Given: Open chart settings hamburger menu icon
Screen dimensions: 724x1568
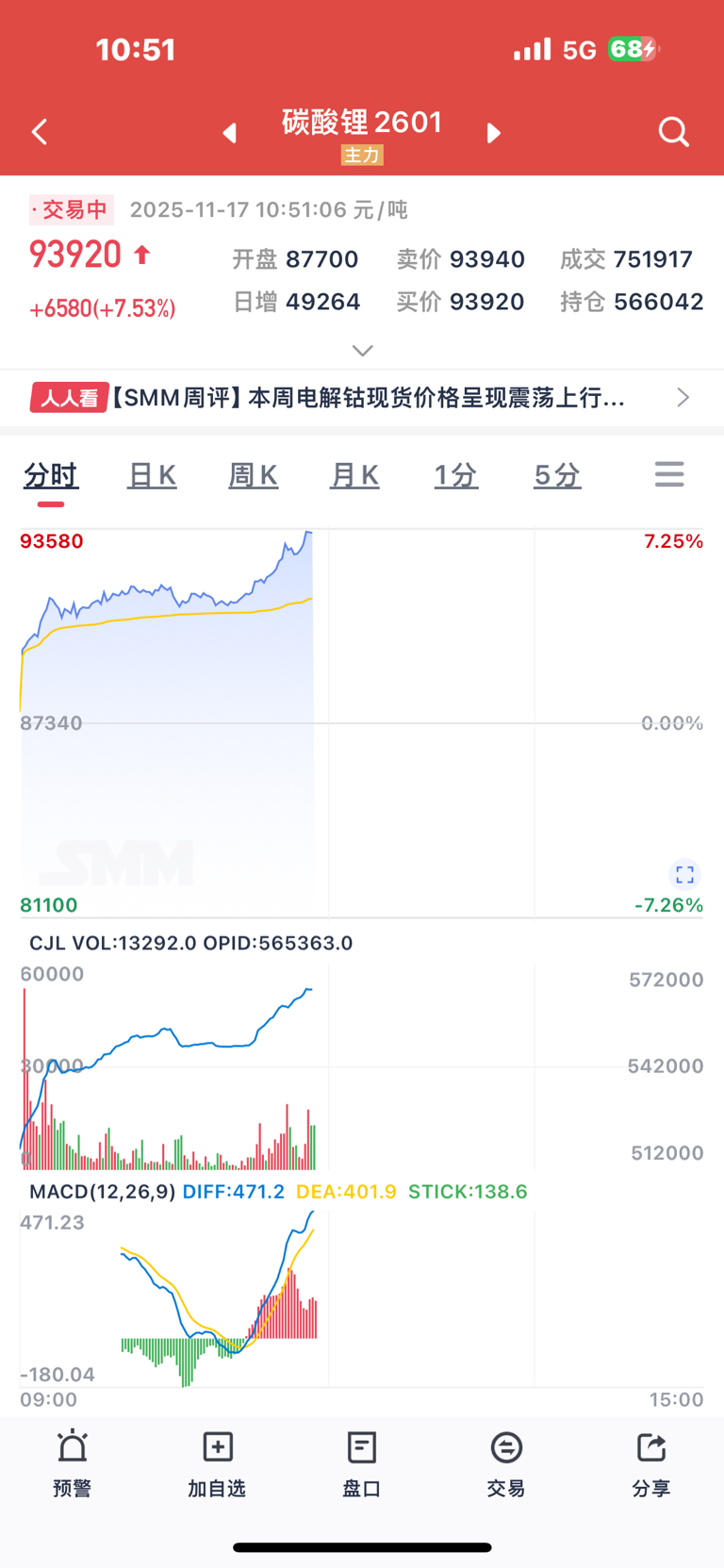Looking at the screenshot, I should pos(669,474).
